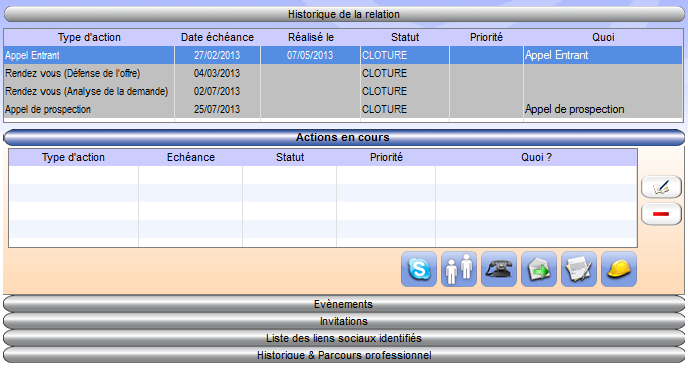Select the Appel de prospection row
The image size is (688, 370).
(x=343, y=109)
